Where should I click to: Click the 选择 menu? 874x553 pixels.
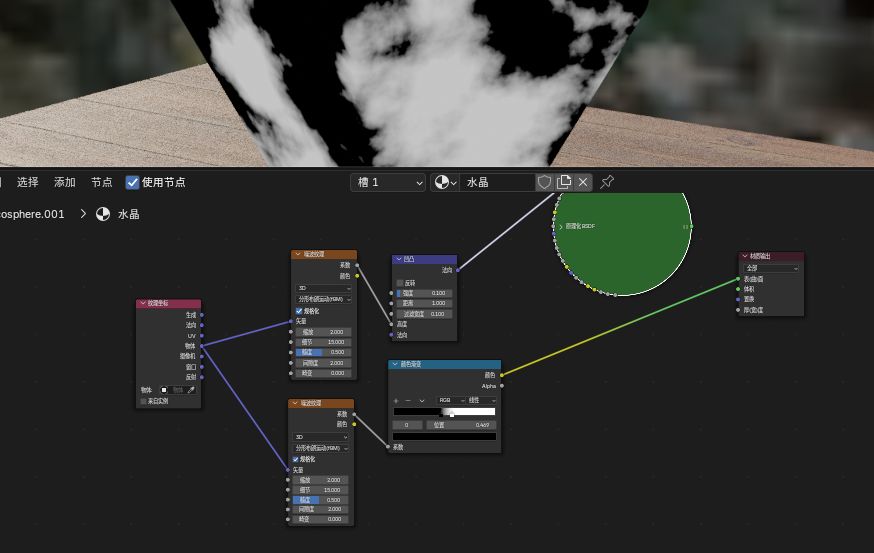point(28,182)
